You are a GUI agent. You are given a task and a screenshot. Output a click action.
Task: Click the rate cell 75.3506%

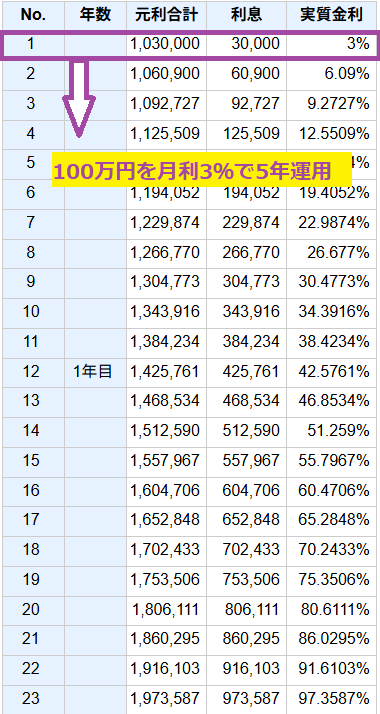332,580
